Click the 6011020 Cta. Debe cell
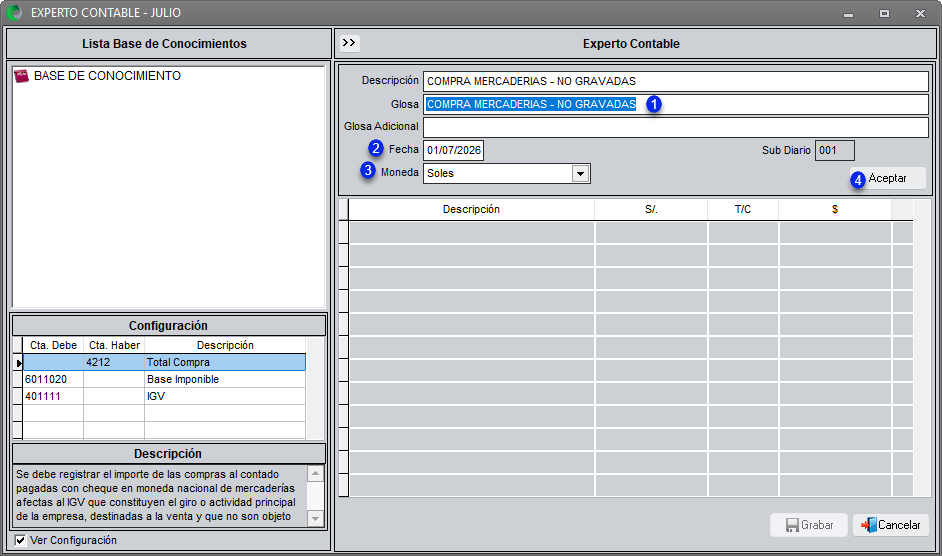Screen dimensions: 942x556 point(53,379)
